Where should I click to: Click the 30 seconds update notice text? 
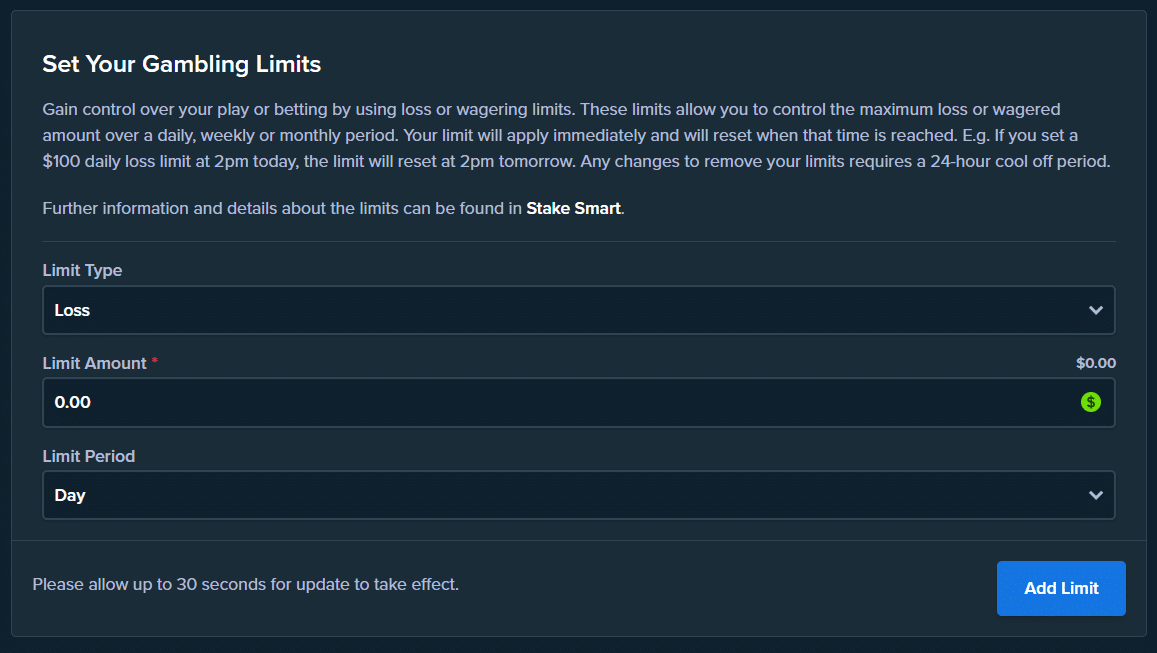click(245, 584)
